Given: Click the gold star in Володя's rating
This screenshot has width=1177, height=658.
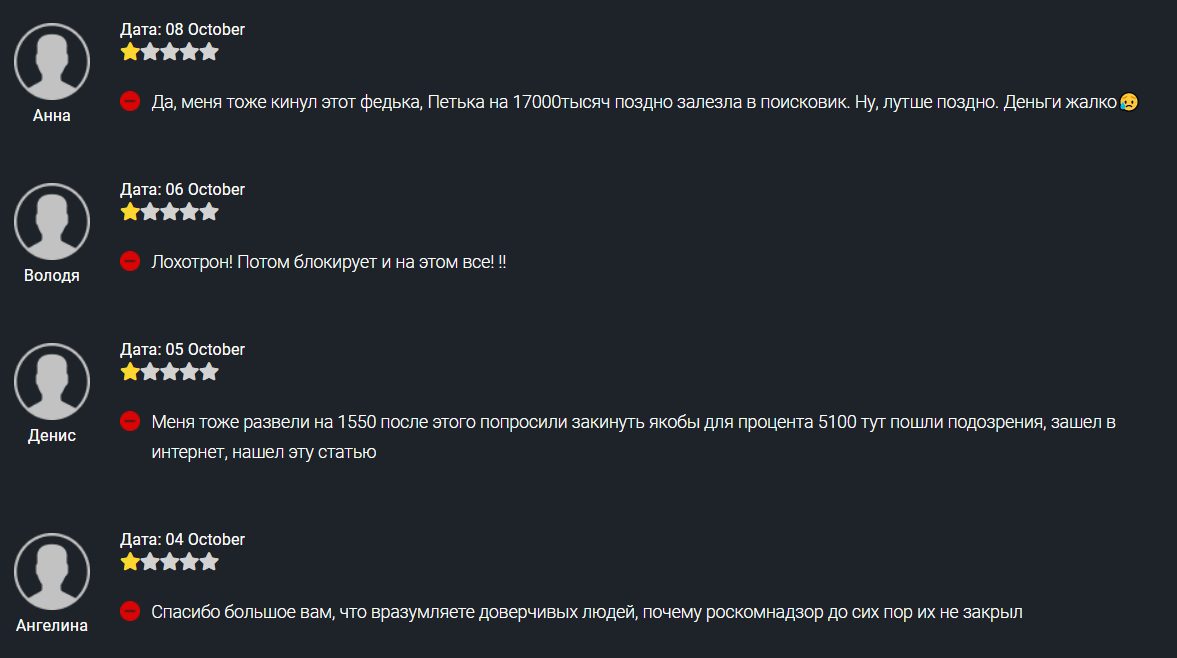Looking at the screenshot, I should [x=130, y=212].
